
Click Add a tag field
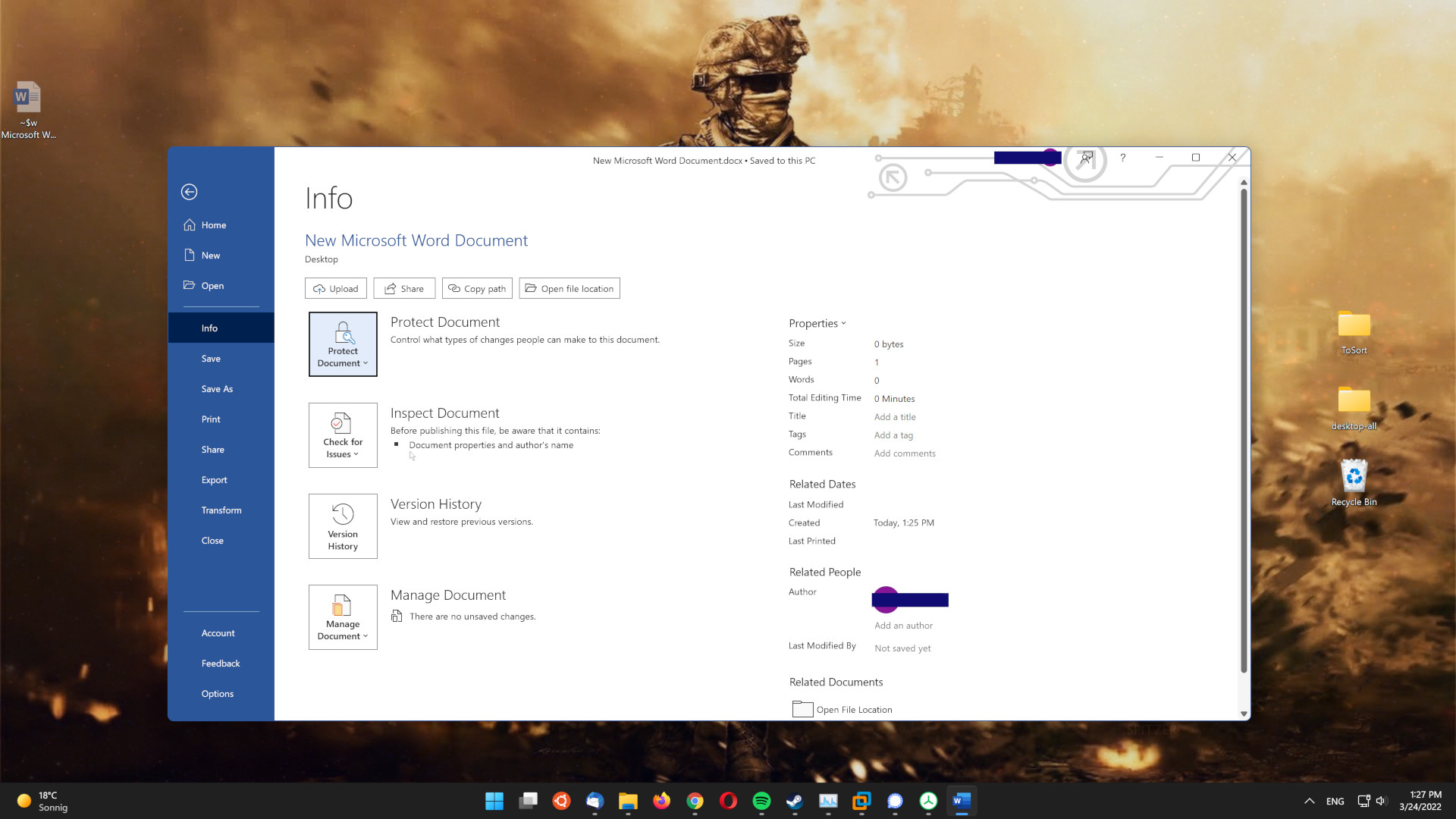click(x=893, y=435)
